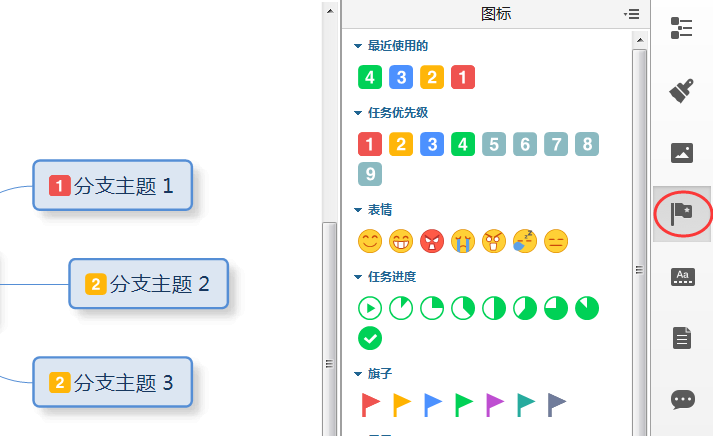Insert the grinning teeth emoticon
The width and height of the screenshot is (713, 436).
401,241
